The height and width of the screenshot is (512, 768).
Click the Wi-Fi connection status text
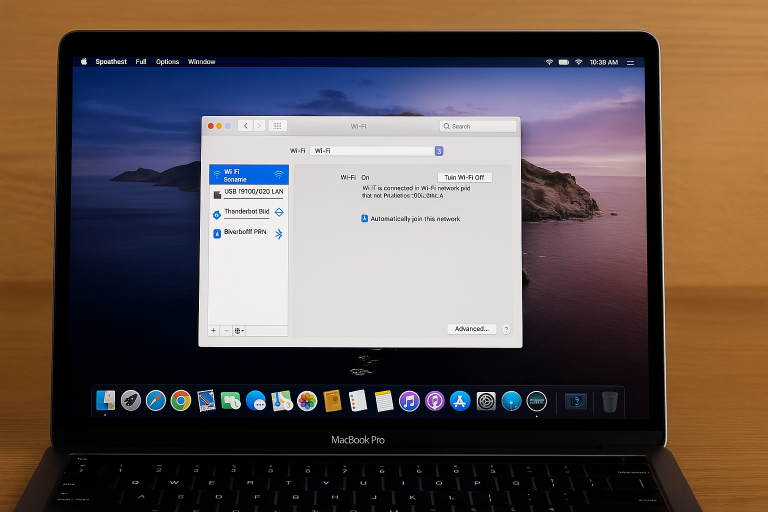[x=416, y=192]
